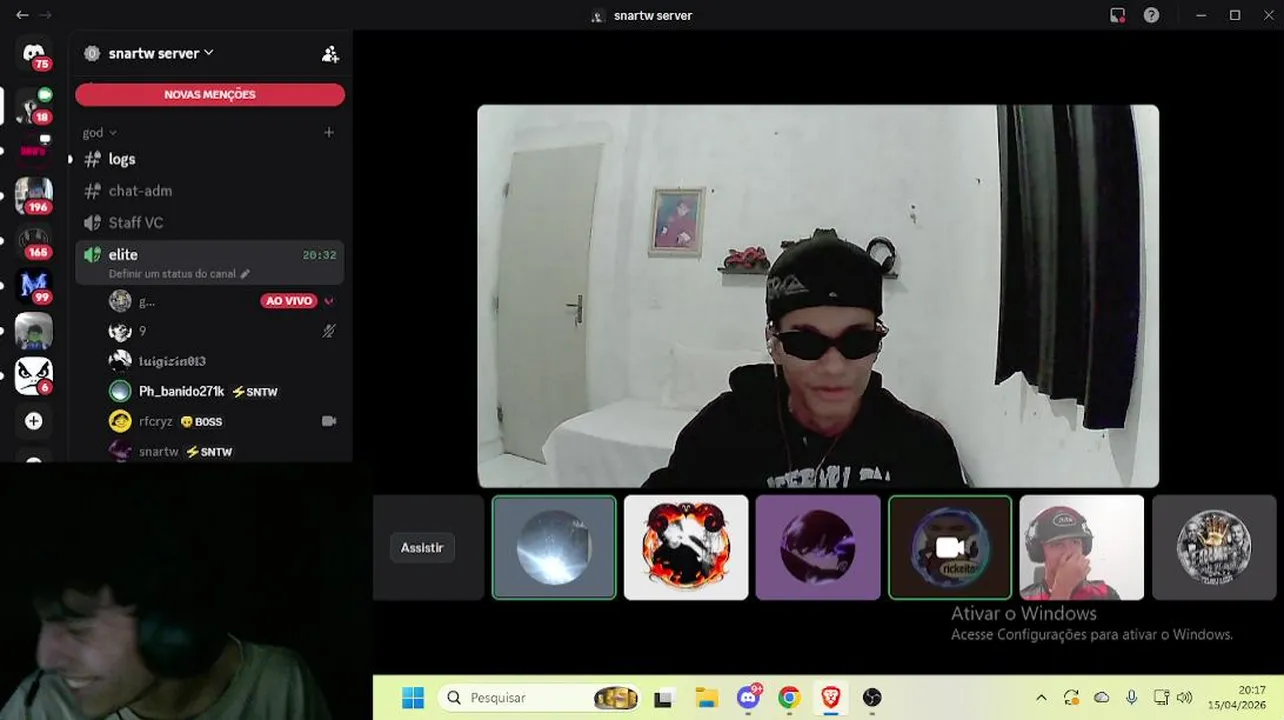
Task: Open Task View on the taskbar
Action: pos(663,698)
